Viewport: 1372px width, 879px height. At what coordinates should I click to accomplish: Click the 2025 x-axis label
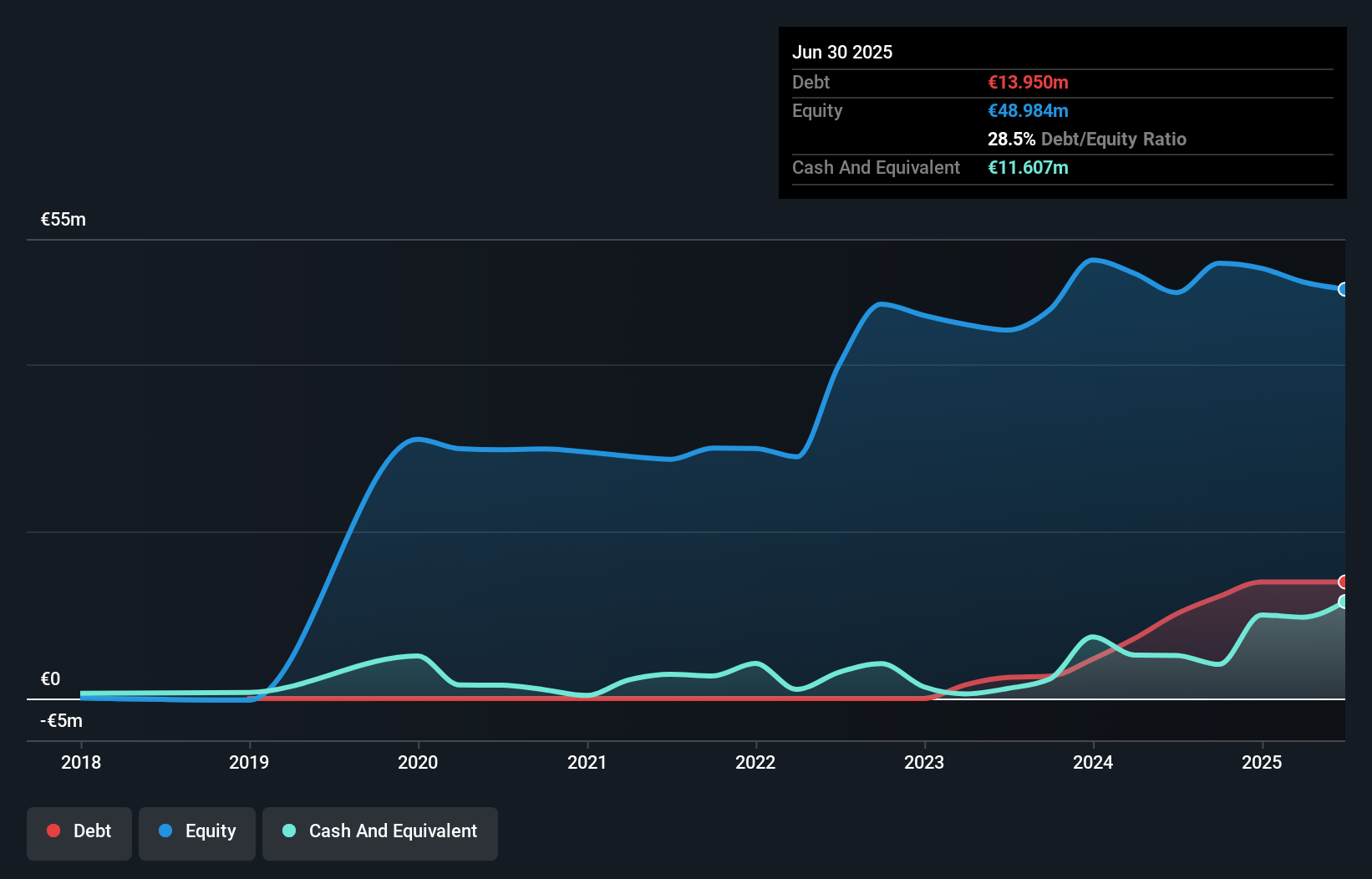[1262, 762]
